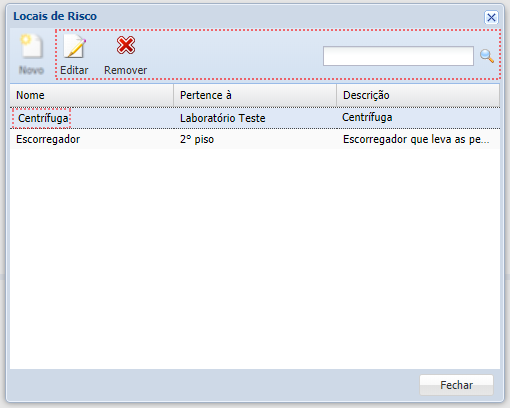This screenshot has height=408, width=510.
Task: Click the 2º piso cell
Action: pyautogui.click(x=197, y=139)
